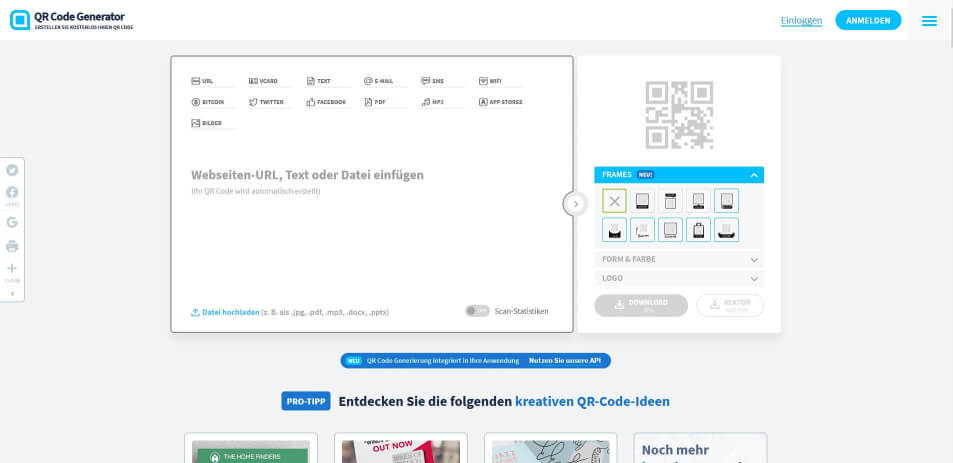Image resolution: width=953 pixels, height=463 pixels.
Task: Click the printer icon in the sidebar
Action: click(12, 246)
